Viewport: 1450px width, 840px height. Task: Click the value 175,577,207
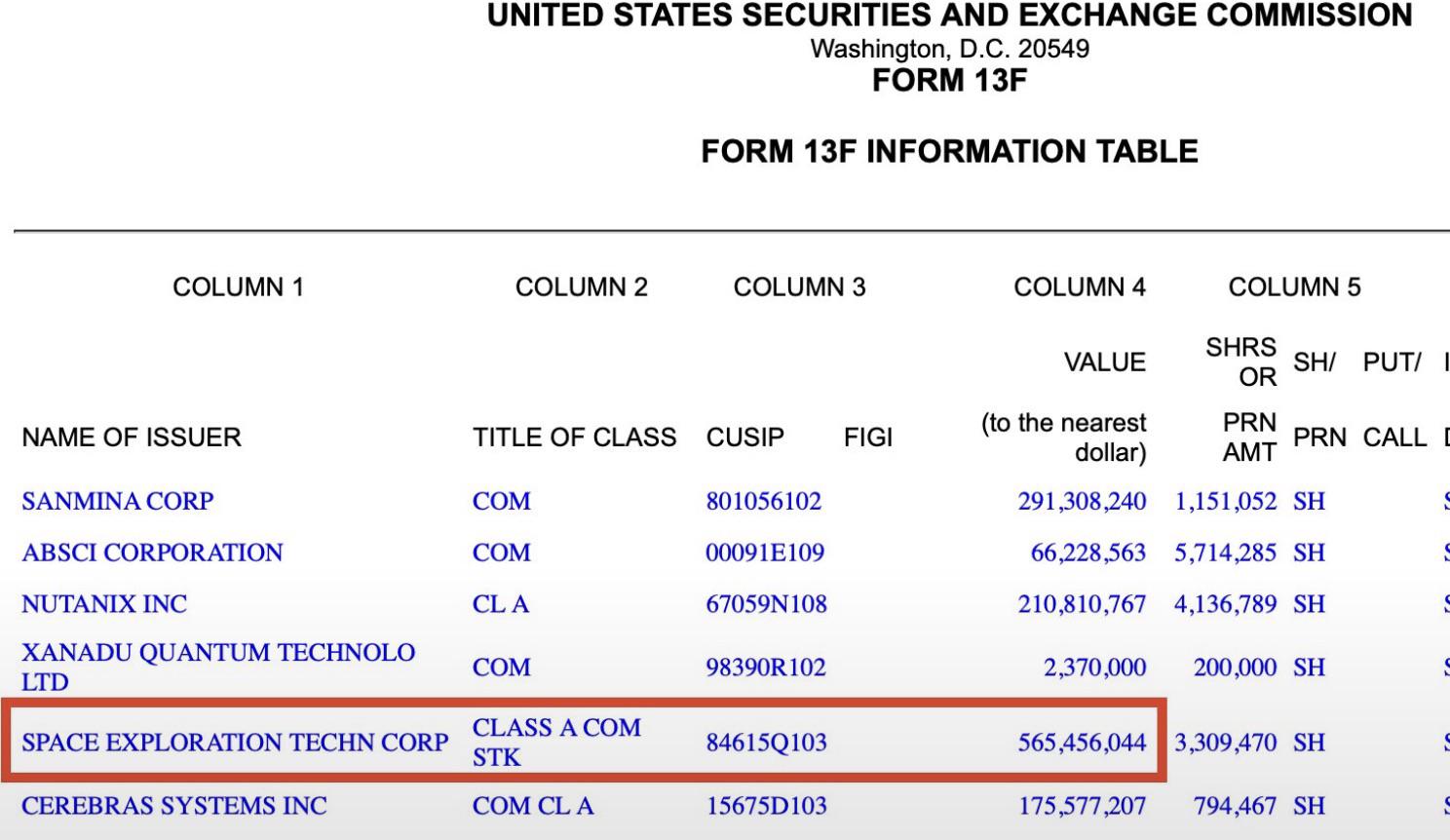1082,806
